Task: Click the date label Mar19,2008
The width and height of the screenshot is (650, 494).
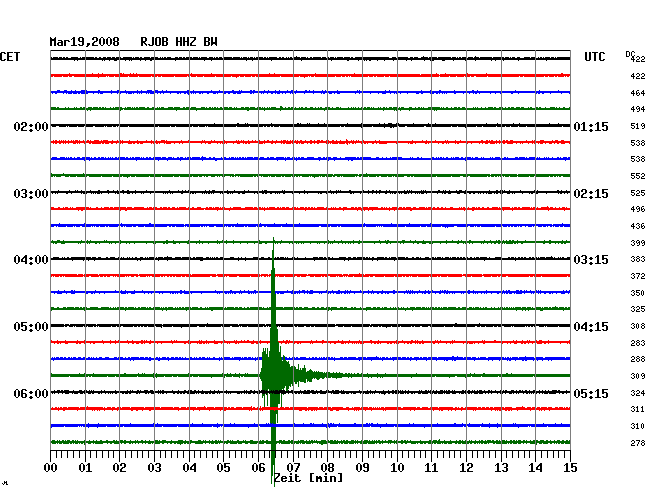Action: (x=85, y=42)
